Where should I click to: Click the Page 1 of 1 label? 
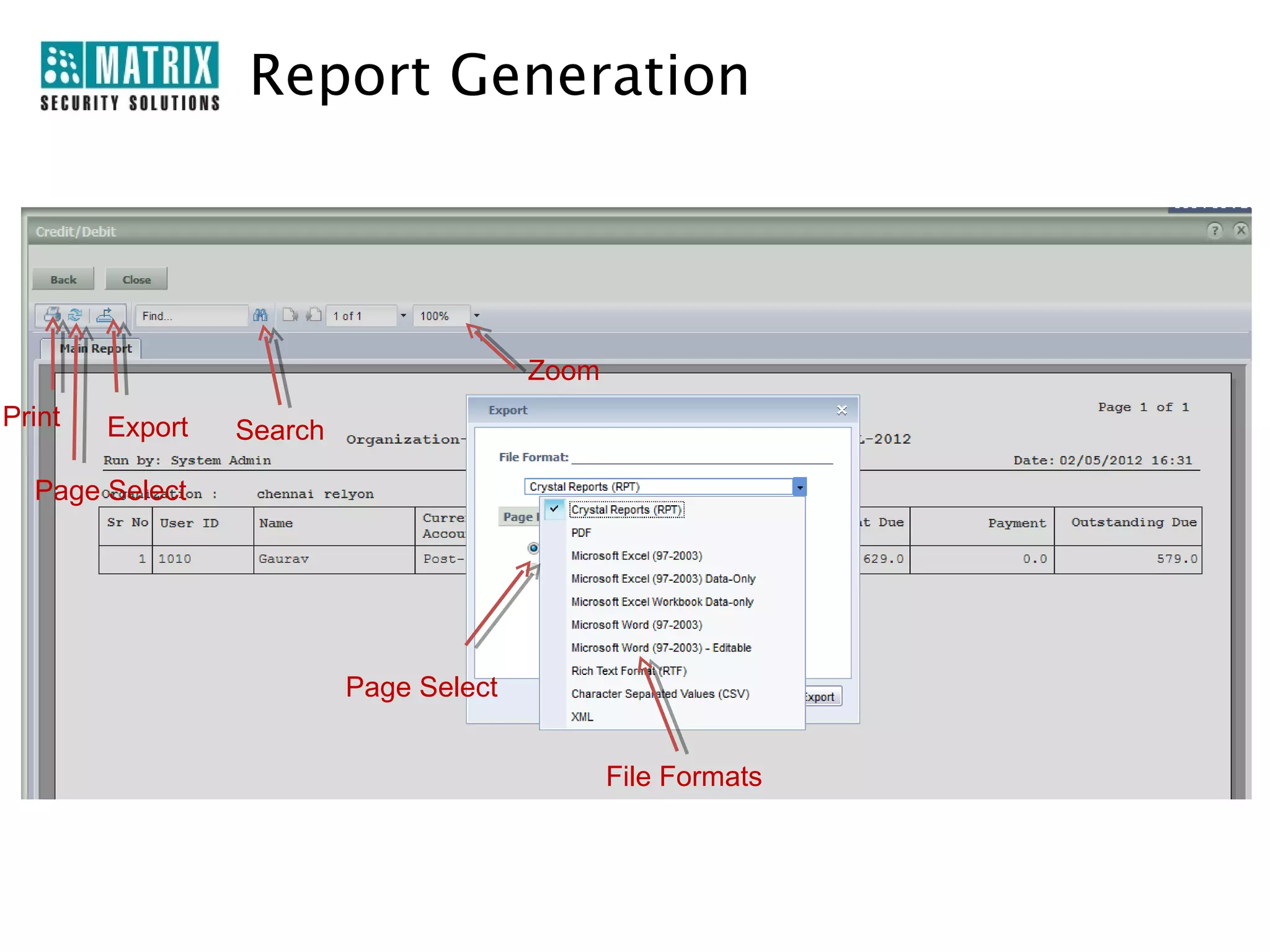(1143, 407)
